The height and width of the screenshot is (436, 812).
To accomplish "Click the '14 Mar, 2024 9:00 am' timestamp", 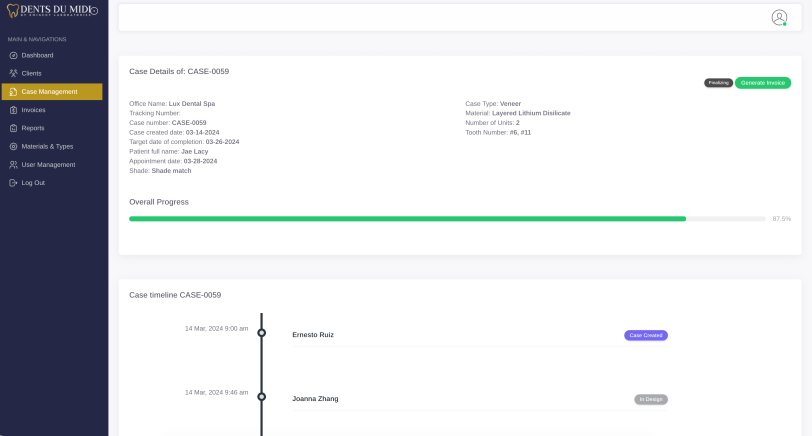I will point(216,329).
